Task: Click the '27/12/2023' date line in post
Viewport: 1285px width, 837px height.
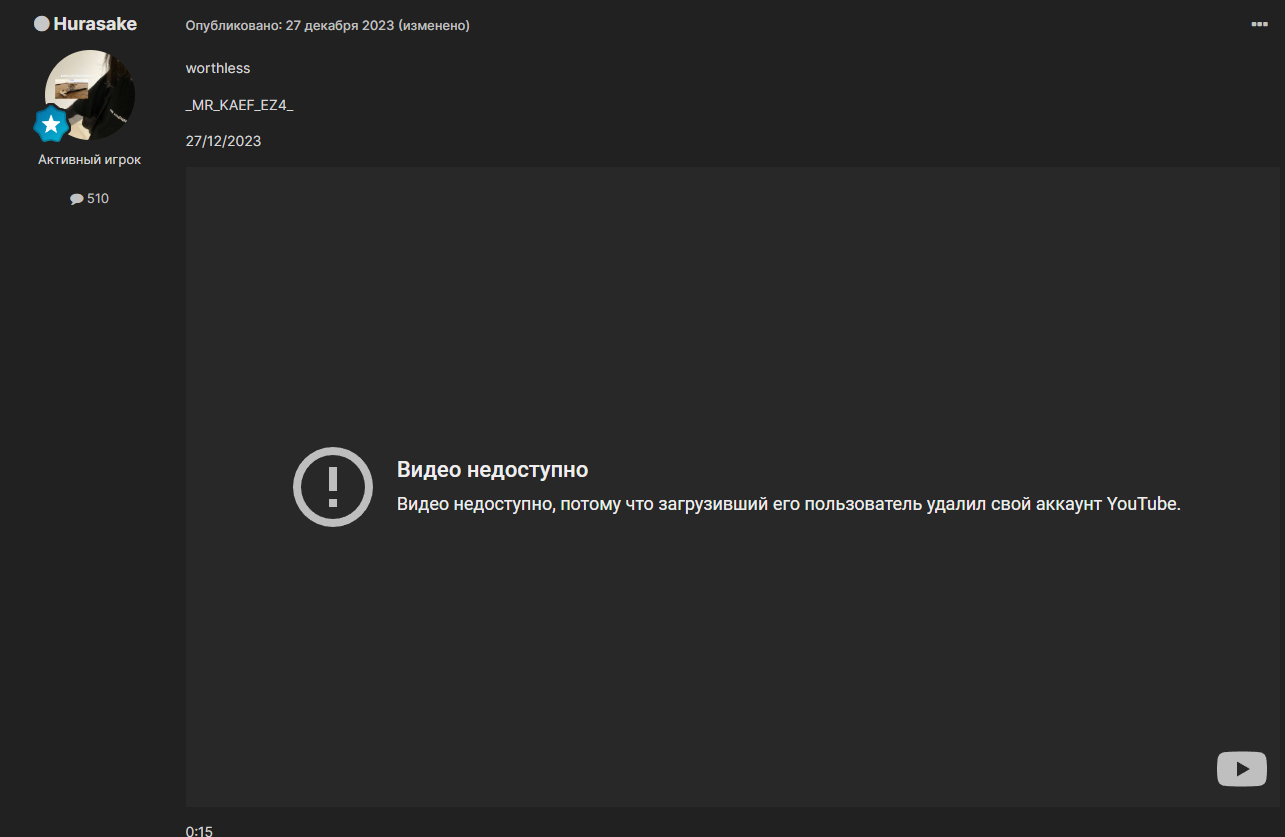Action: [223, 141]
